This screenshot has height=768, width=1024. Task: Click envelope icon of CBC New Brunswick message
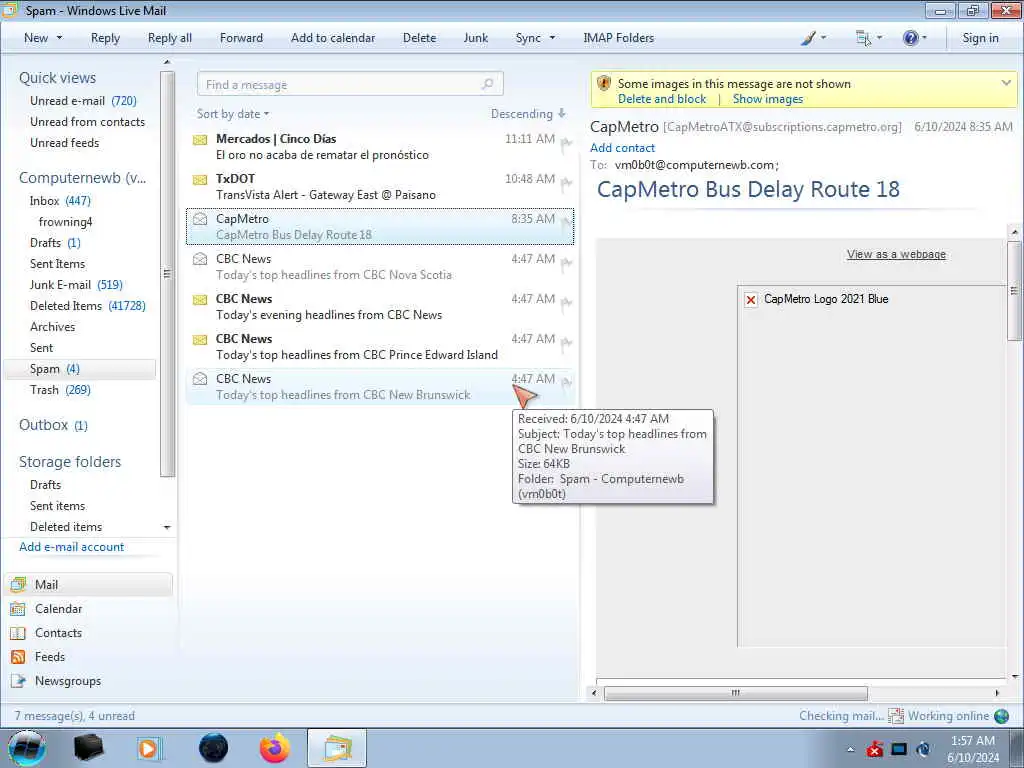click(x=200, y=379)
